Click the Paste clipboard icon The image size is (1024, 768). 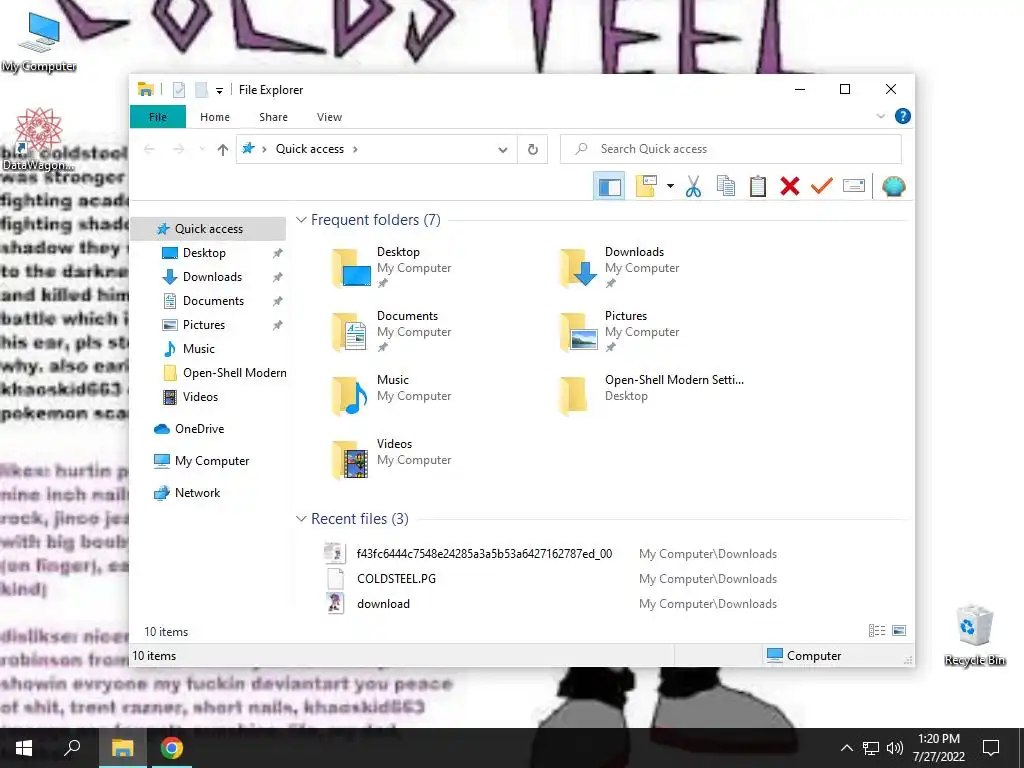pyautogui.click(x=758, y=187)
